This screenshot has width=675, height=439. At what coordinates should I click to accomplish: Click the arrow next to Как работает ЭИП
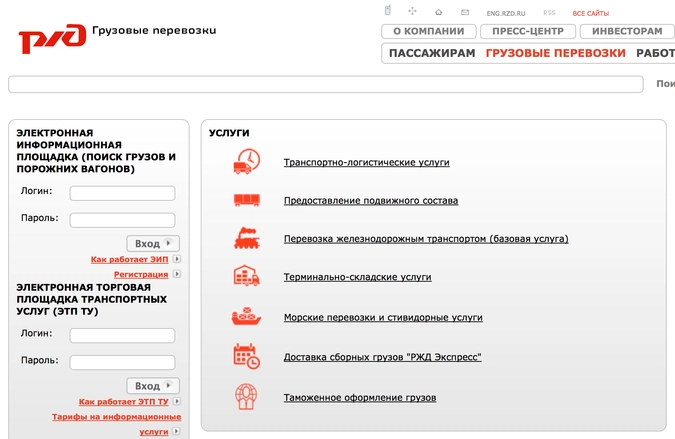coord(177,260)
